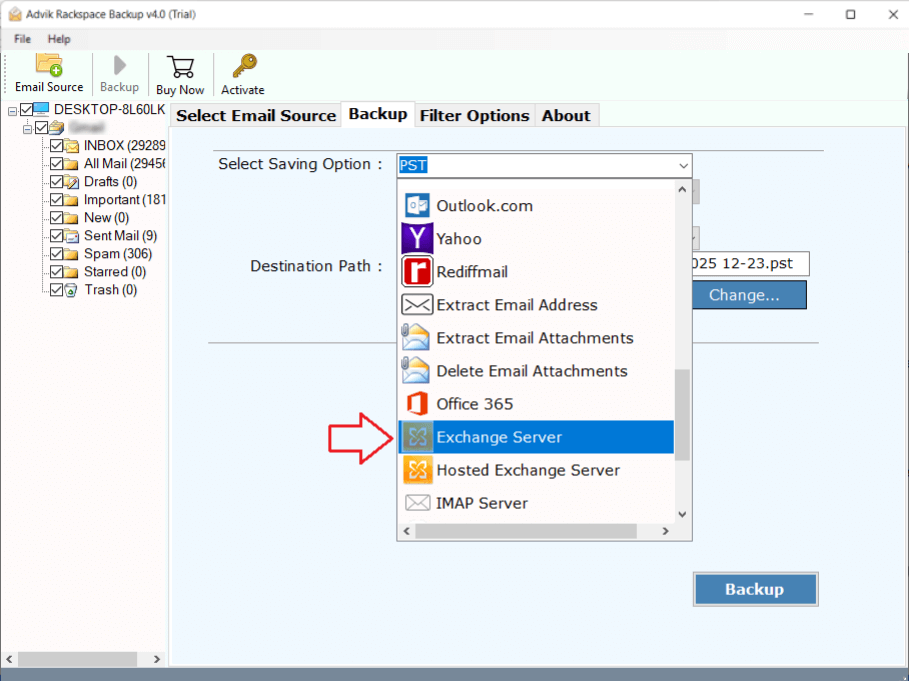
Task: Click the Delete Email Attachments icon
Action: pos(416,371)
